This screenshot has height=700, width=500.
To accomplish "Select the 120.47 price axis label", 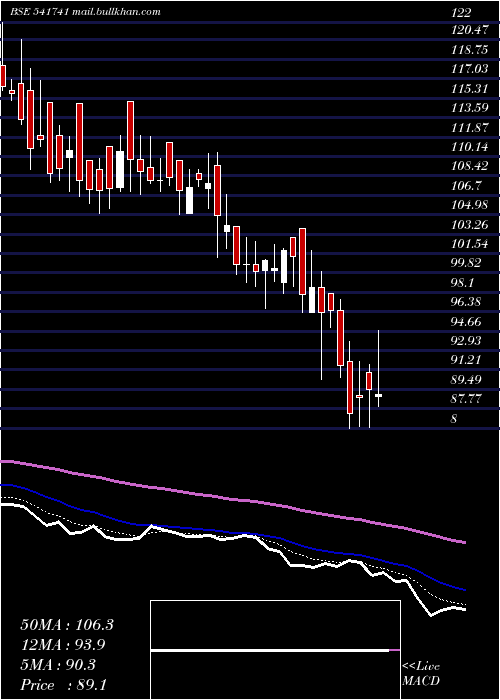I will coord(469,30).
